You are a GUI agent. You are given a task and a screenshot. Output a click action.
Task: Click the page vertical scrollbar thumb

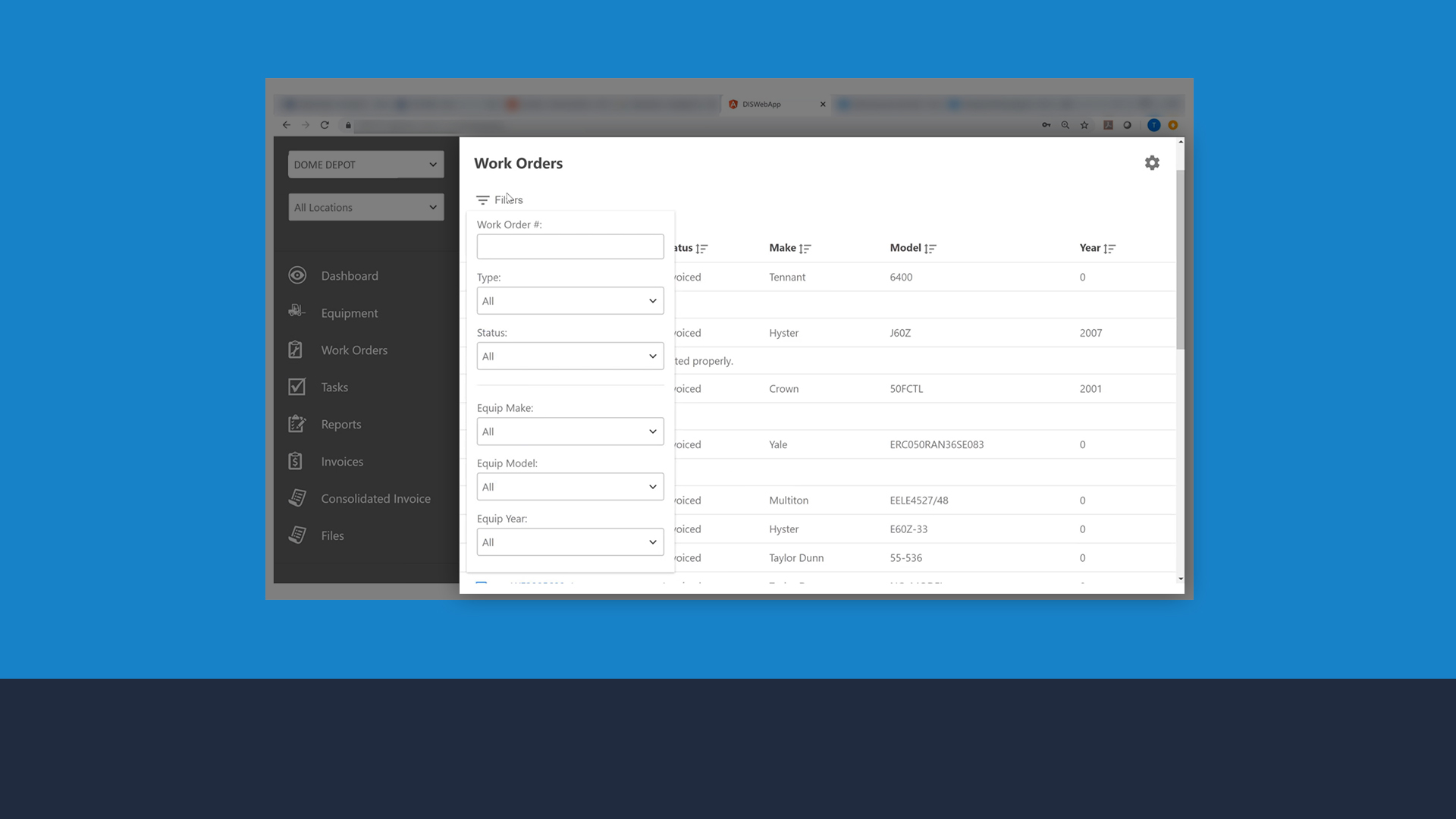tap(1181, 259)
